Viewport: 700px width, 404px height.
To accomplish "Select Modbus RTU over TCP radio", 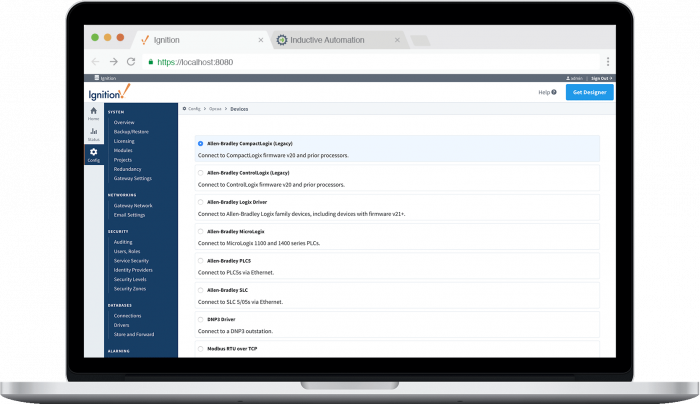I will point(200,349).
